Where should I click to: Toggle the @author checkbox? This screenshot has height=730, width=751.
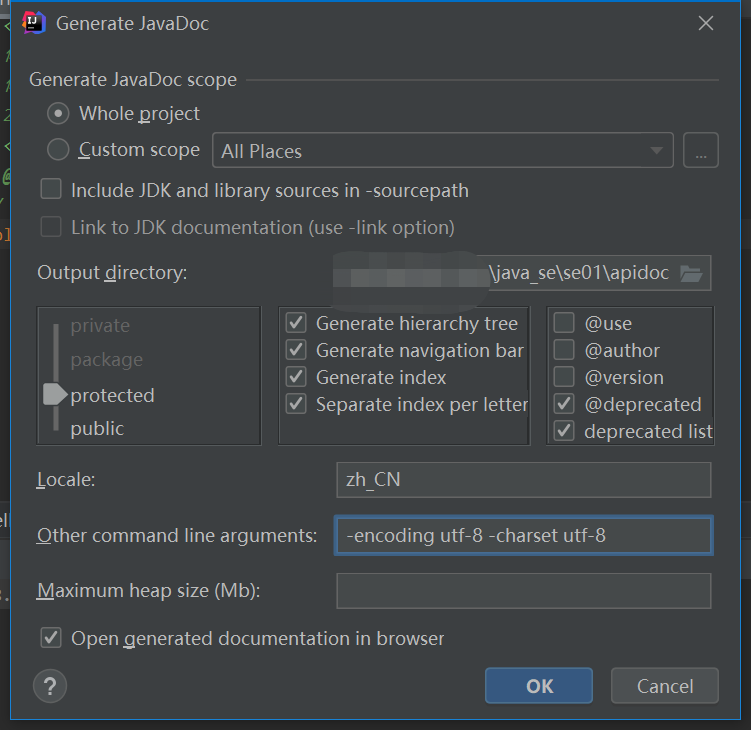[564, 350]
